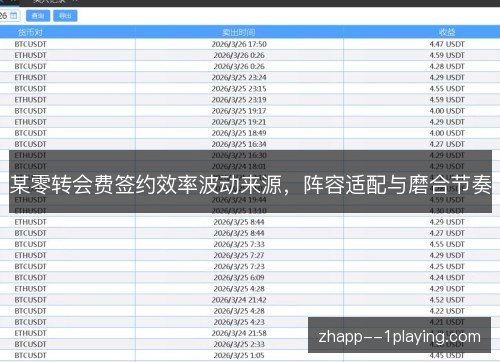Select the time cell 2026/3/25 16:34
500x362 pixels.
point(239,144)
